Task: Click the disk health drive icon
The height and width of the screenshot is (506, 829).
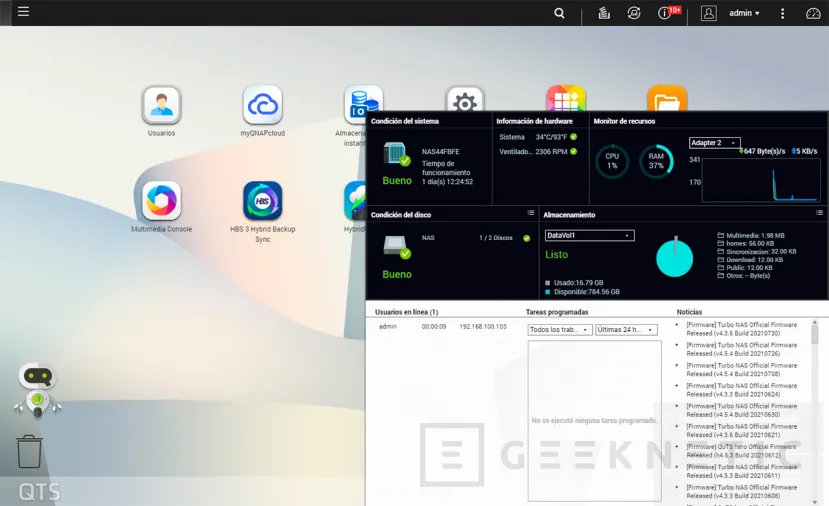Action: (397, 247)
